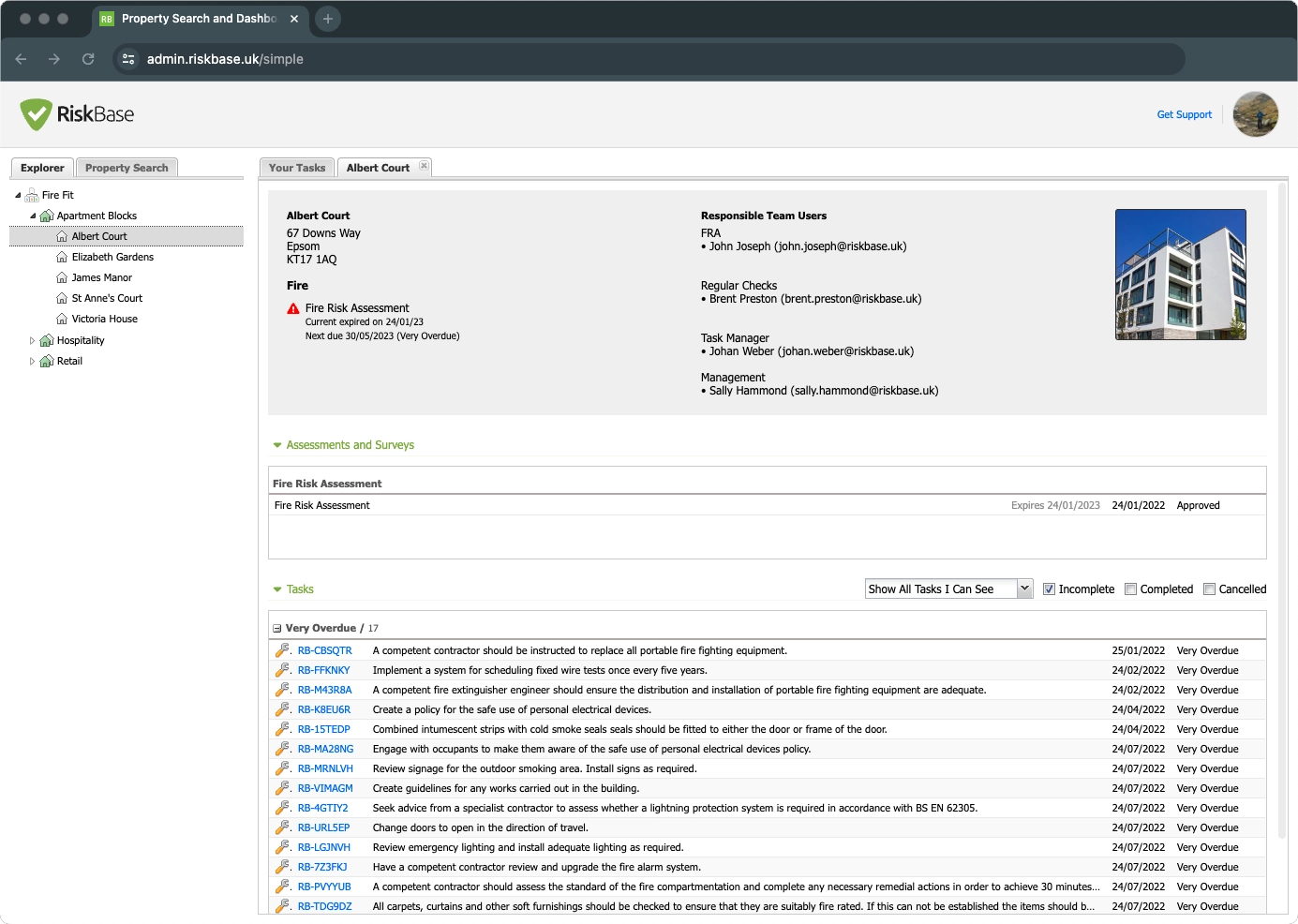Screen dimensions: 1298x924
Task: Open task link RB-PVYYUB
Action: coord(324,887)
